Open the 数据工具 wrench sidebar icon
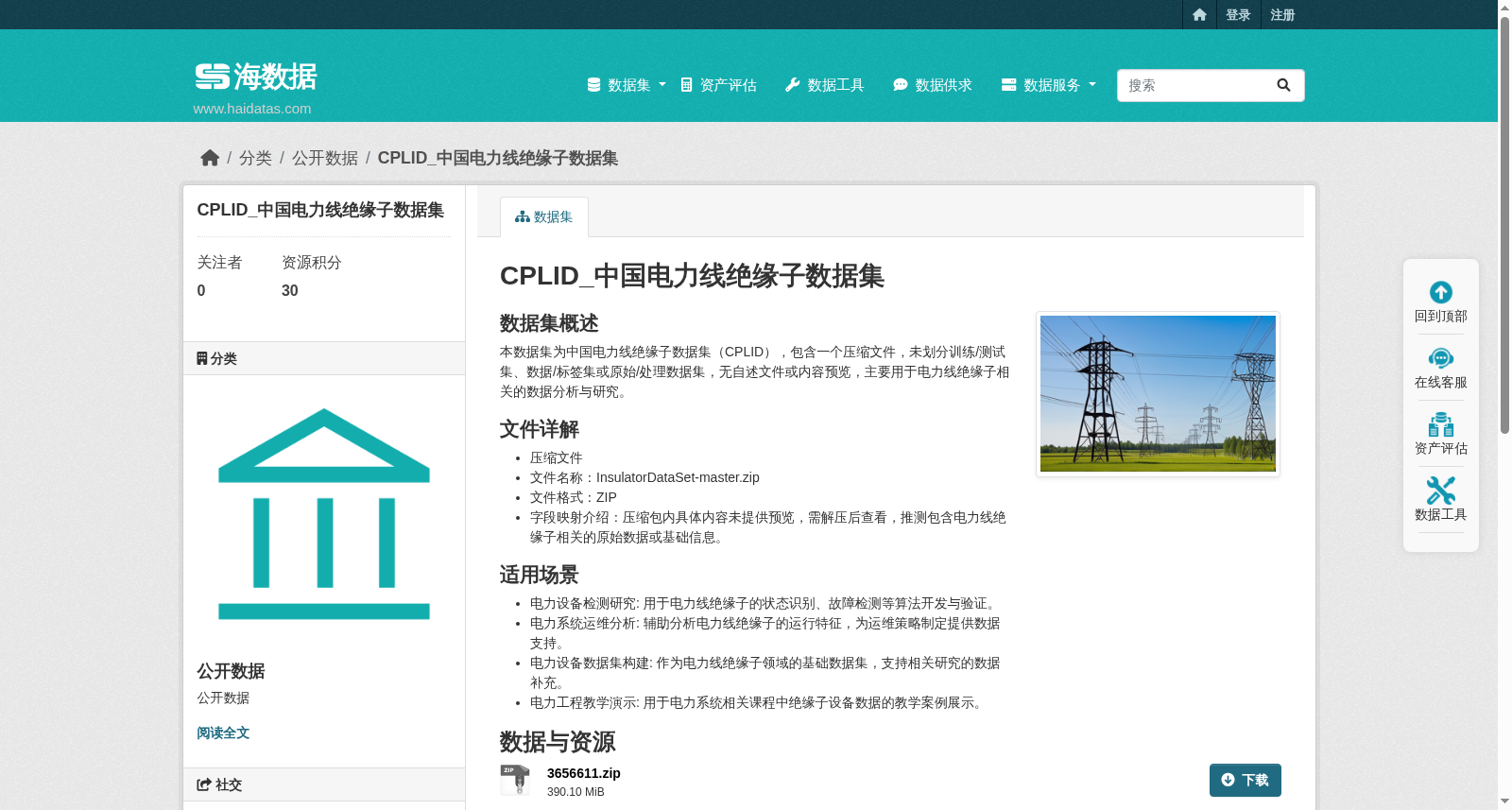The image size is (1512, 810). (x=1441, y=491)
